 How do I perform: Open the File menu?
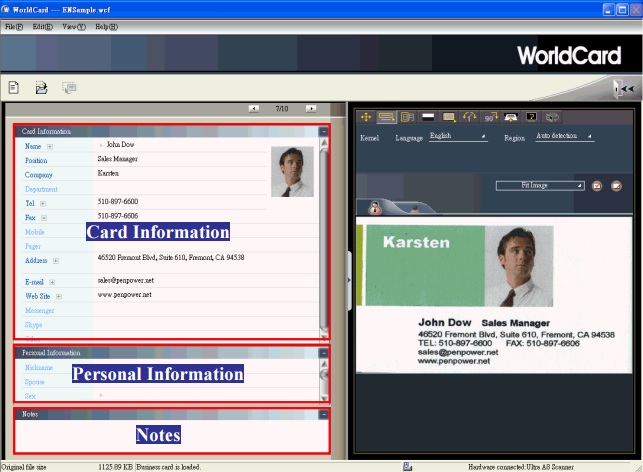(x=14, y=27)
